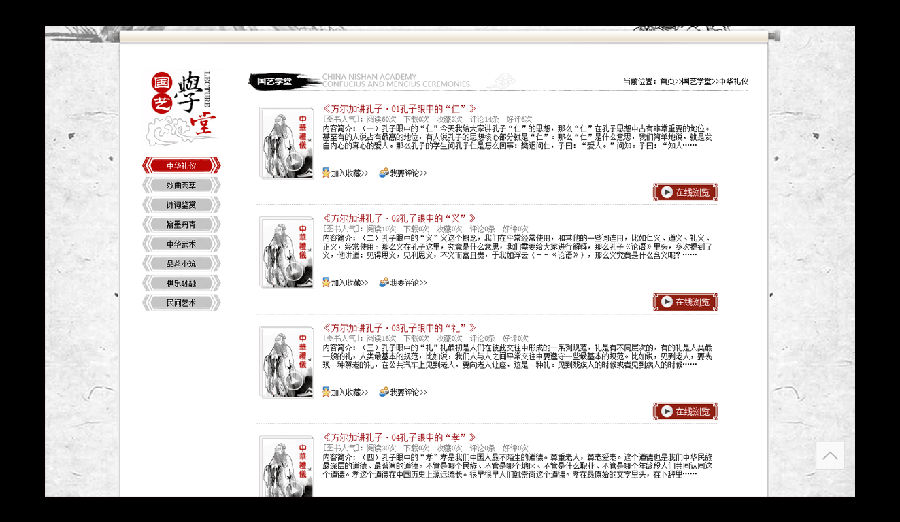Click the play icon in lecture 01's 在线浏览 button
Screen dimensions: 900x522
tap(666, 192)
